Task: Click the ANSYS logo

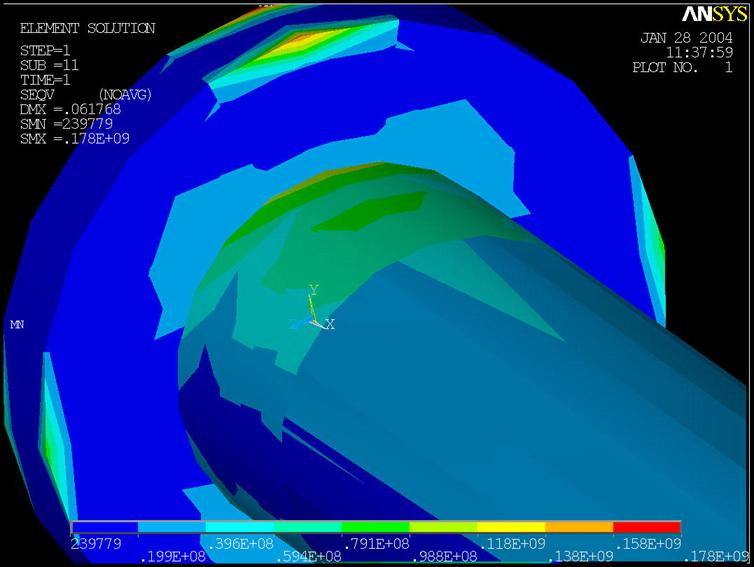Action: (715, 14)
